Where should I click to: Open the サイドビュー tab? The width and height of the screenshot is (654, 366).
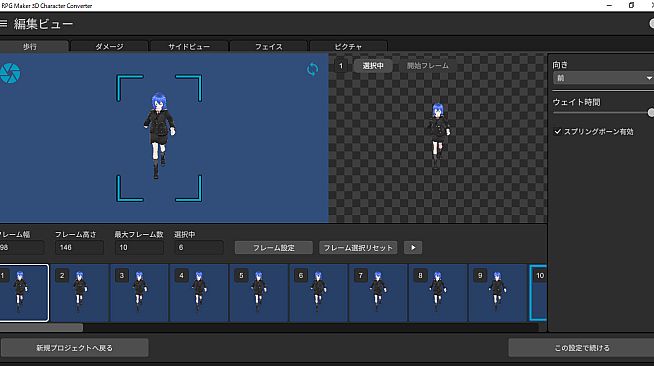coord(189,46)
